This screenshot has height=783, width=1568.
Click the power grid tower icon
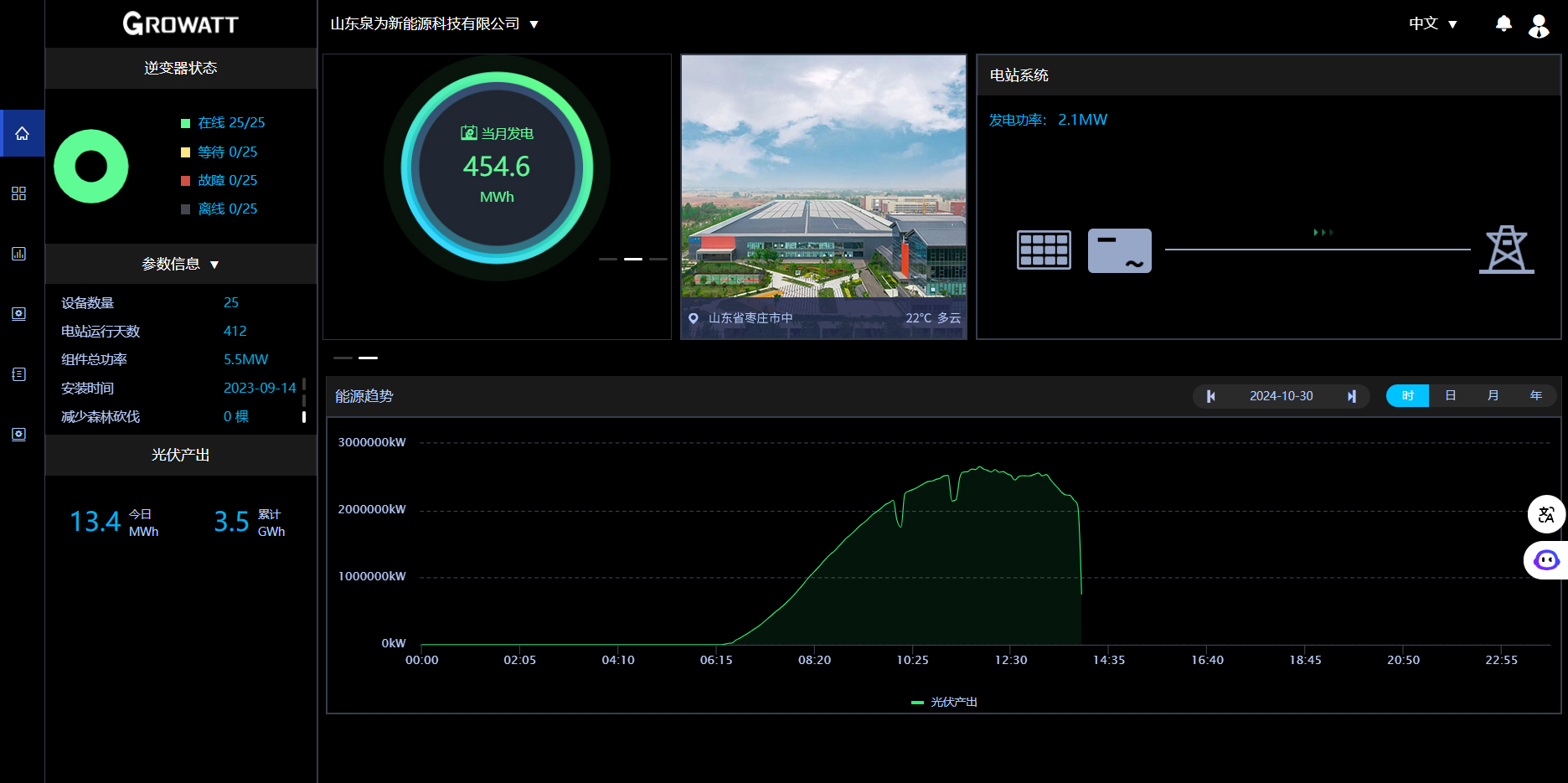coord(1506,250)
